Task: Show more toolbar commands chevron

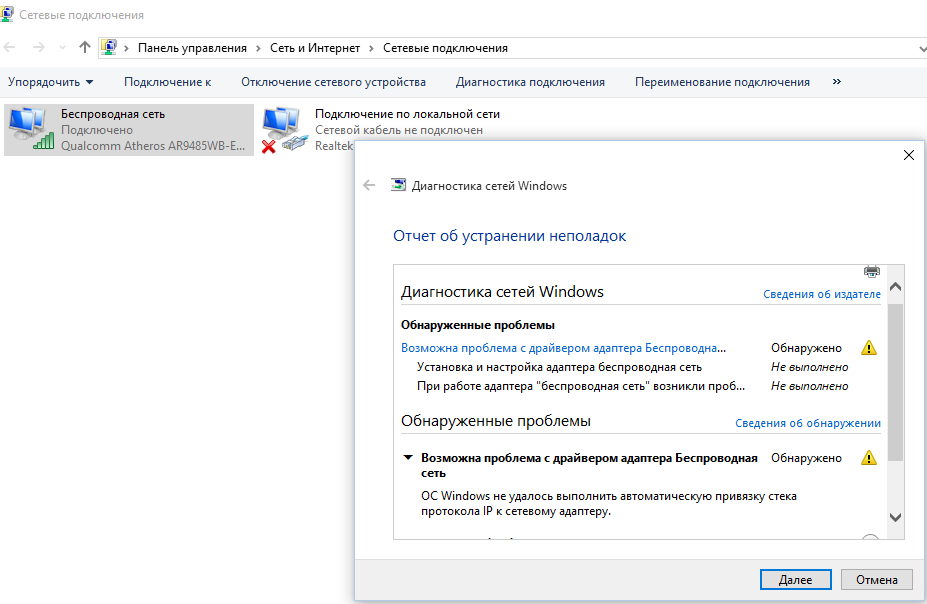Action: click(837, 82)
